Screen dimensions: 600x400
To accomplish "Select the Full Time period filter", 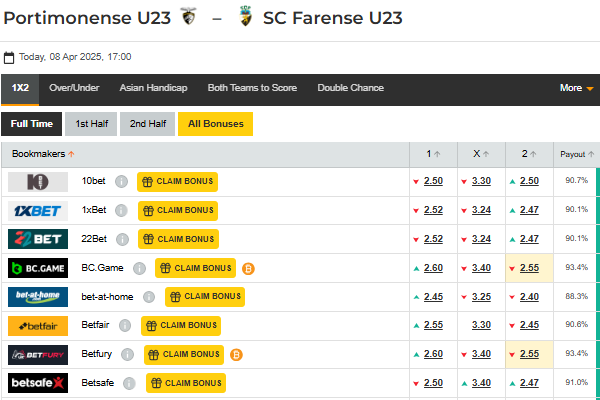I will [x=31, y=124].
